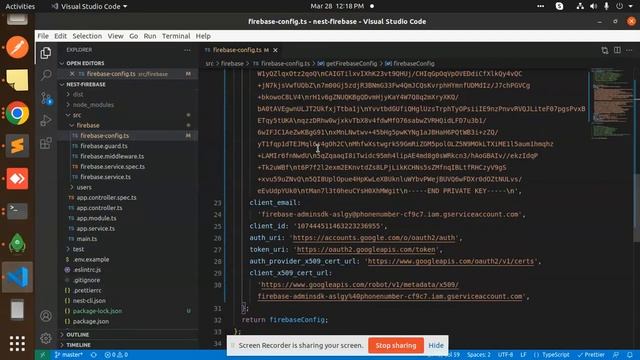This screenshot has width=640, height=360.
Task: Click the feedback icon in status bar
Action: coord(616,355)
